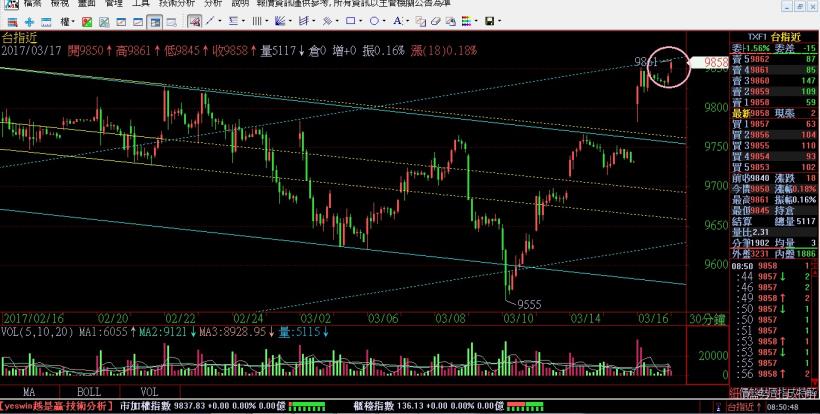The height and width of the screenshot is (414, 820).
Task: Toggle the highlighted window layout button
Action: (x=154, y=21)
